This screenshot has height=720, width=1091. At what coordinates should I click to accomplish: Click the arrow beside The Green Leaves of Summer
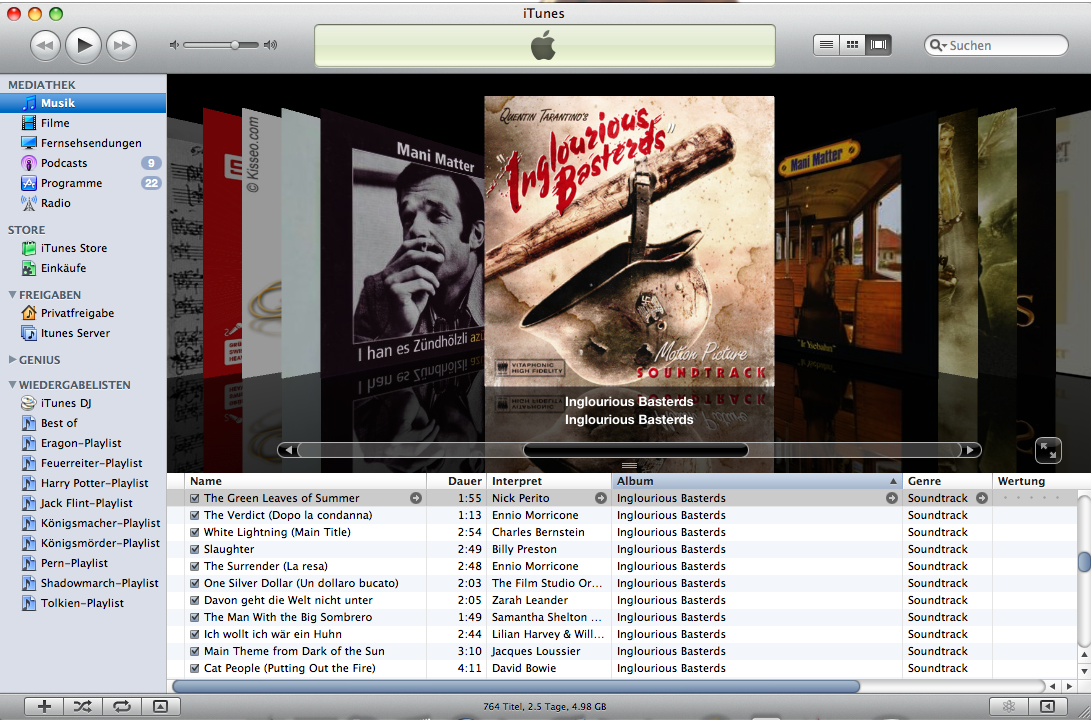point(415,498)
